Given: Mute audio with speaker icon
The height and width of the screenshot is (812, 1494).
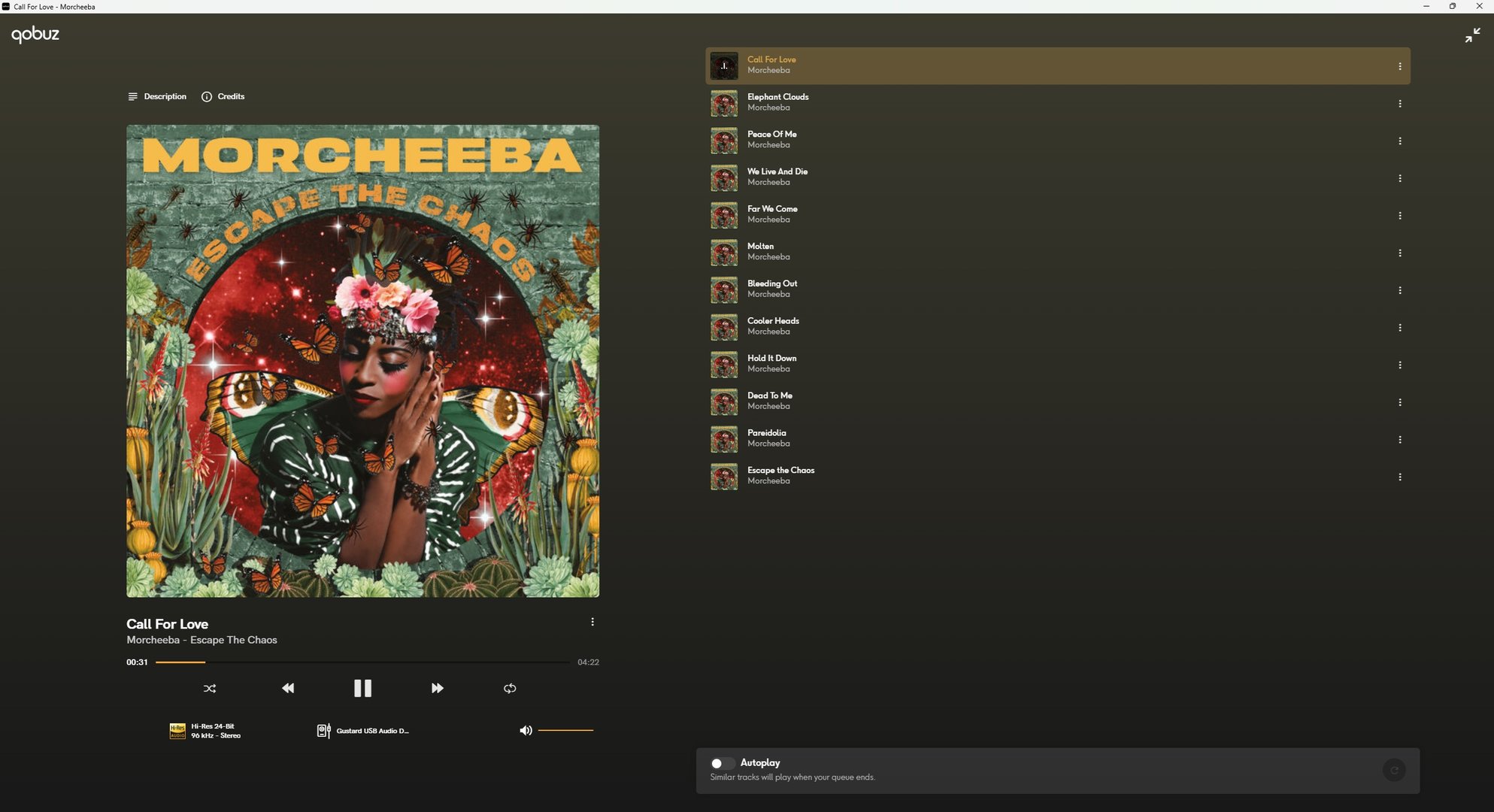Looking at the screenshot, I should pos(526,730).
